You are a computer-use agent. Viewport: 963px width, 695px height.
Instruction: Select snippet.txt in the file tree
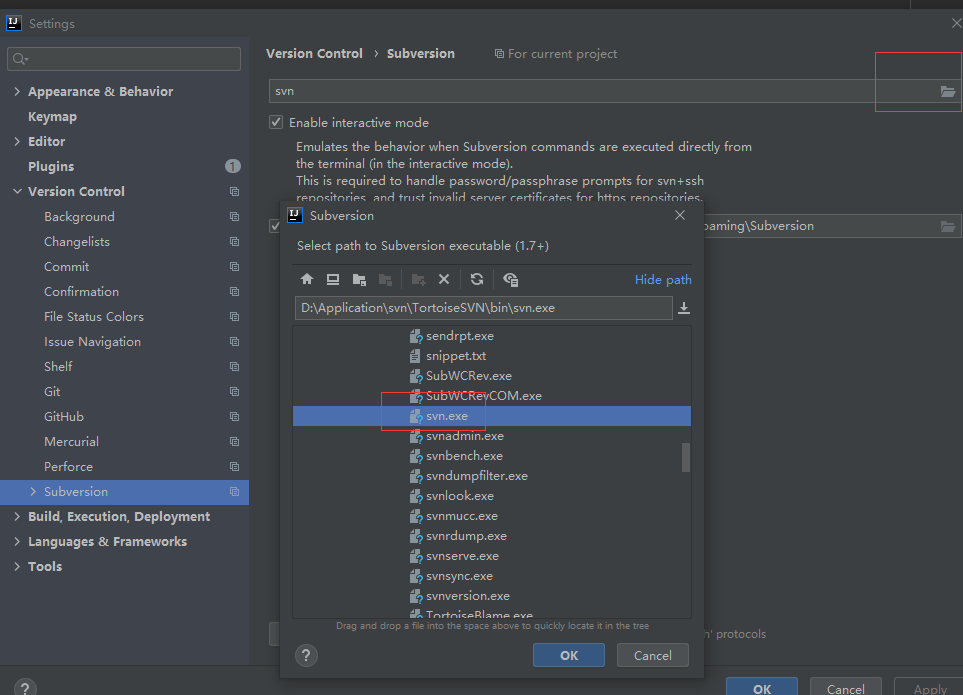pos(491,355)
